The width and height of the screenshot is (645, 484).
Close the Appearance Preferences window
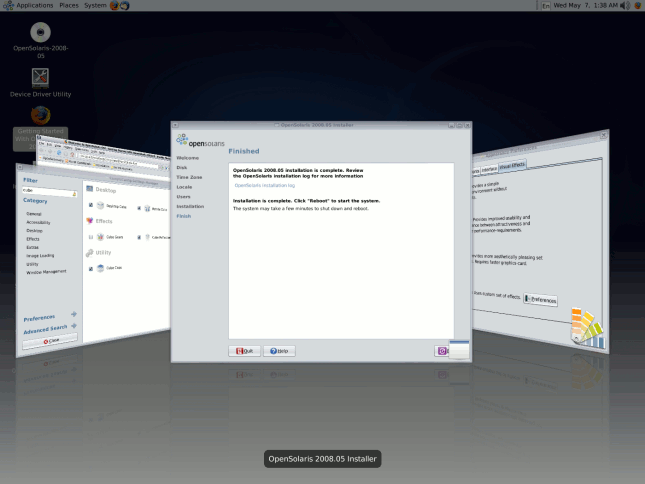click(x=603, y=135)
